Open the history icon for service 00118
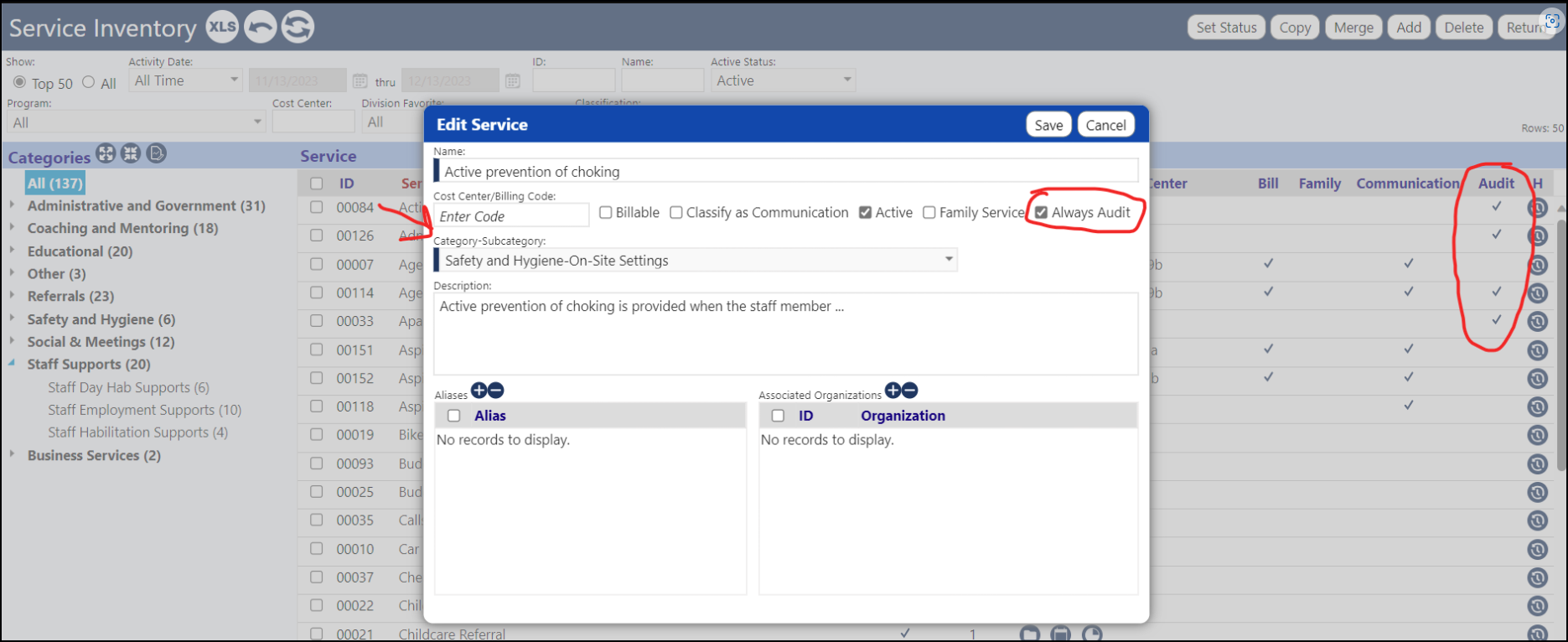This screenshot has height=642, width=1568. pos(1537,406)
